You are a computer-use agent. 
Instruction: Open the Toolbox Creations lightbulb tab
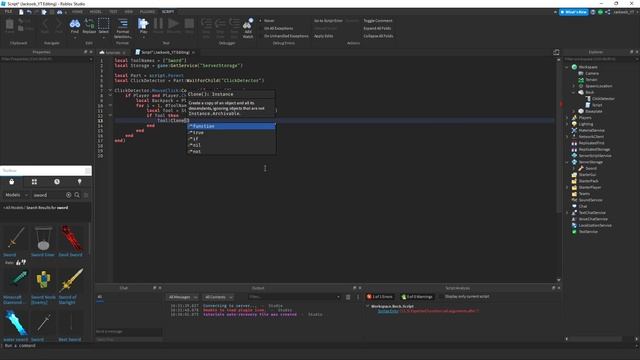pyautogui.click(x=80, y=182)
